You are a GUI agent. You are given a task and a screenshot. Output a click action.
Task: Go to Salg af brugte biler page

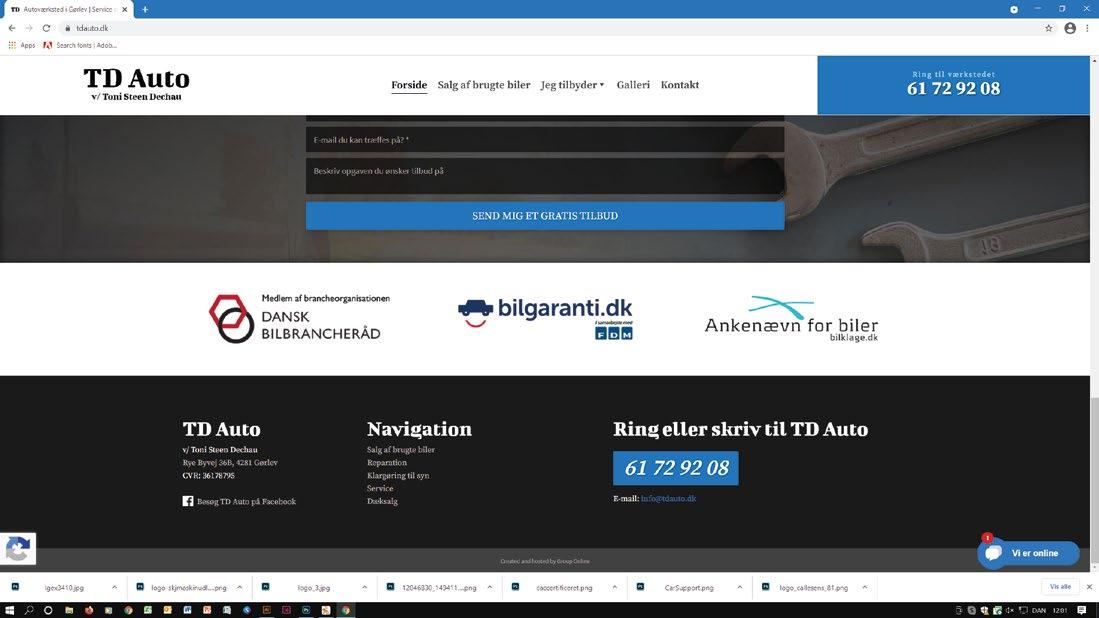tap(484, 85)
